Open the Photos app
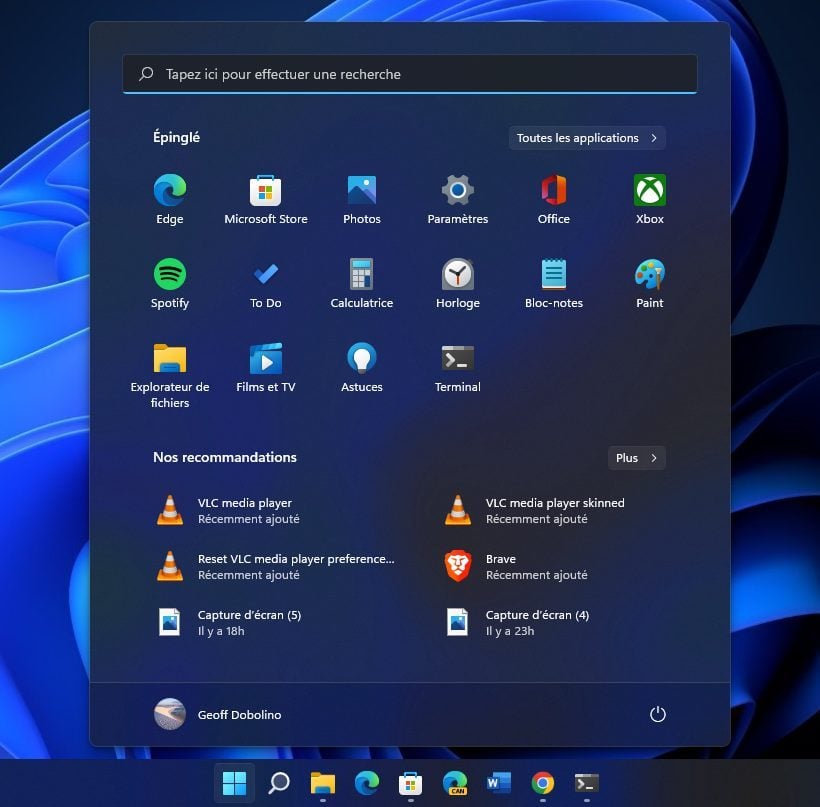The height and width of the screenshot is (807, 820). point(362,199)
